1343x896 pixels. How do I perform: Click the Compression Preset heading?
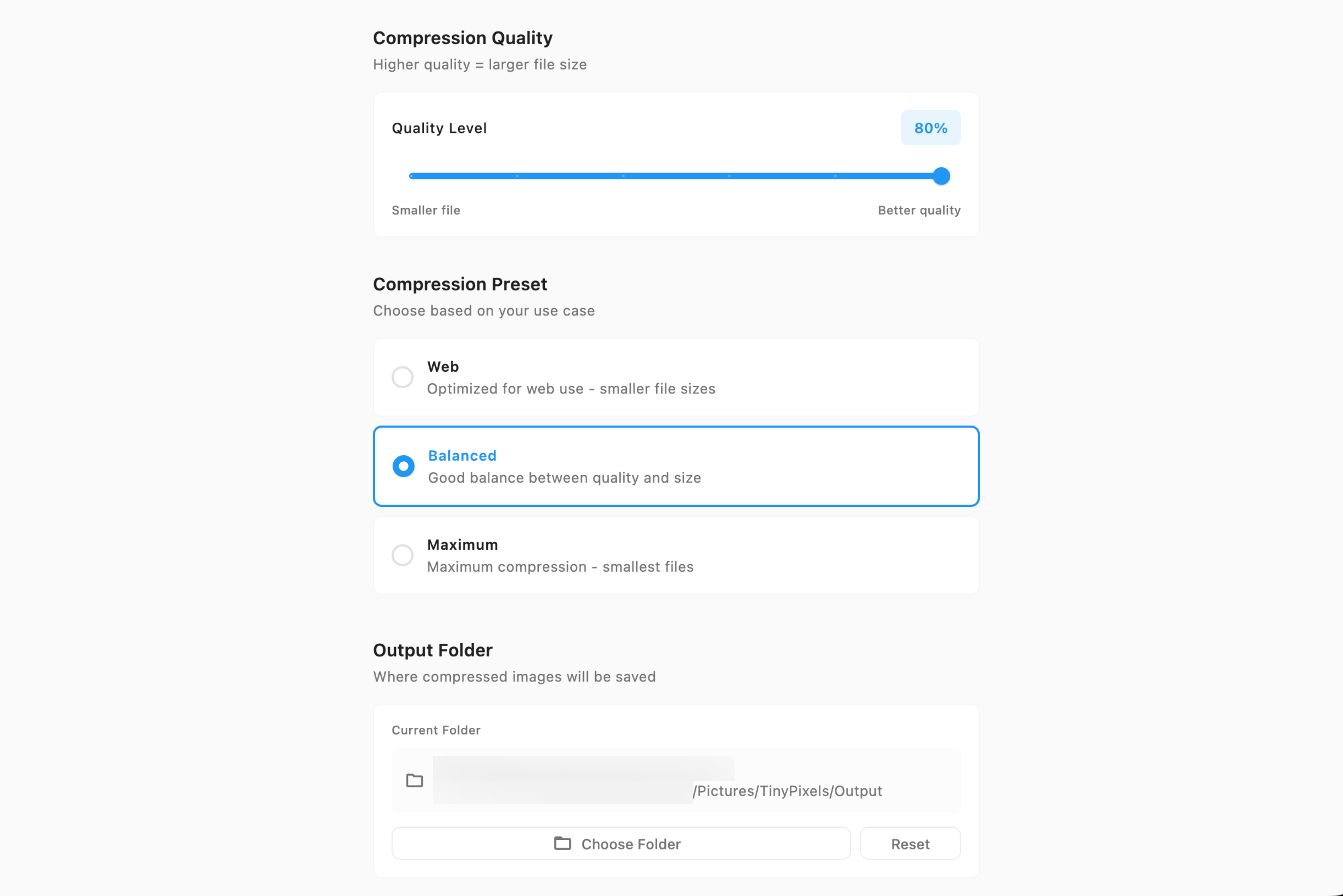point(460,284)
